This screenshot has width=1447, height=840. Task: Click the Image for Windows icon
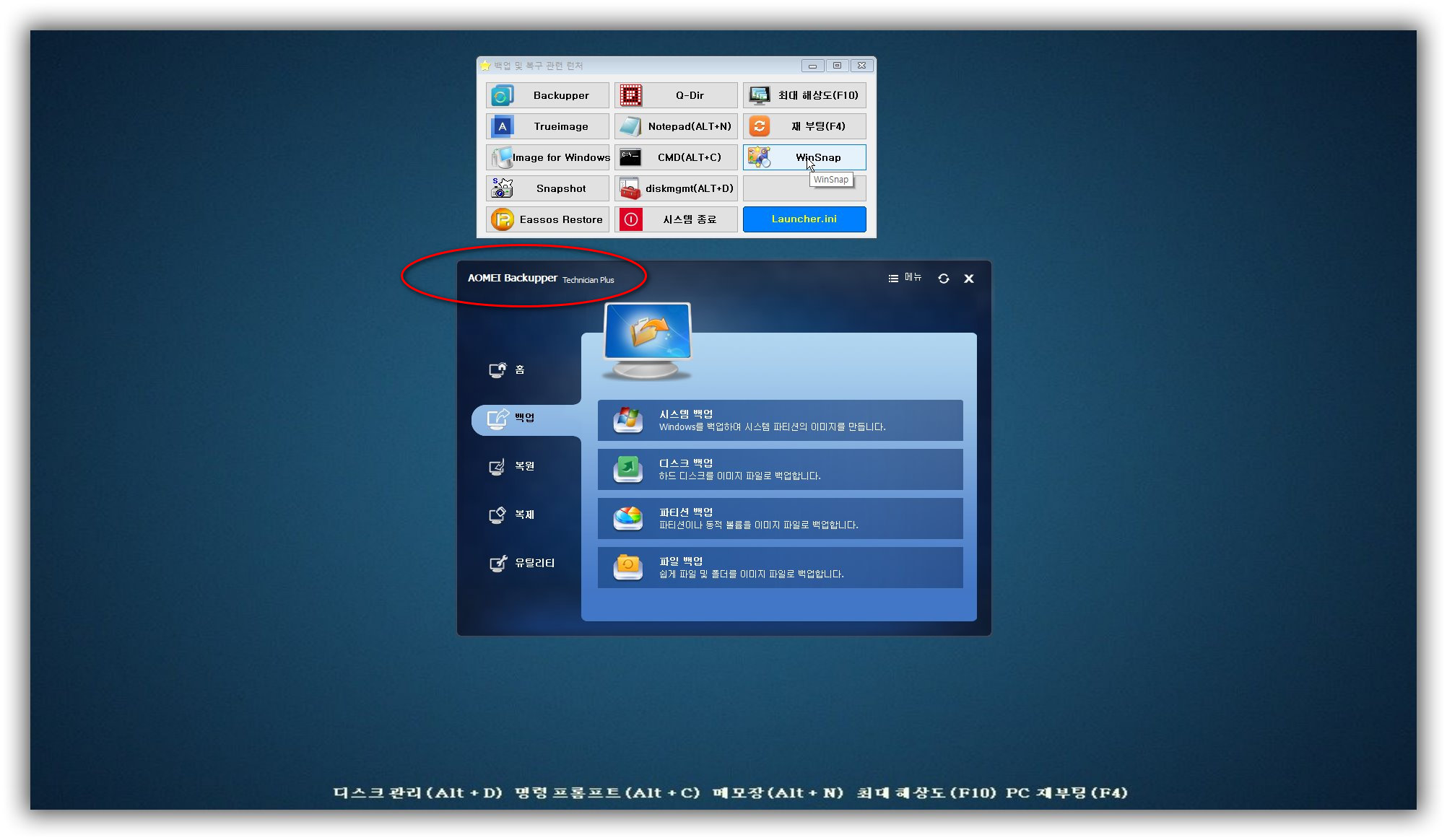[x=502, y=157]
